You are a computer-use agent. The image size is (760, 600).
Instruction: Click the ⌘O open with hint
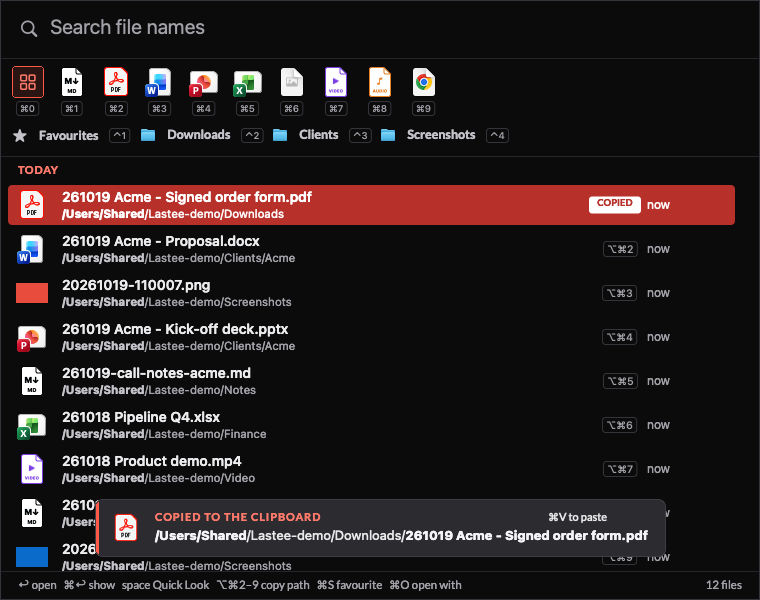[426, 585]
